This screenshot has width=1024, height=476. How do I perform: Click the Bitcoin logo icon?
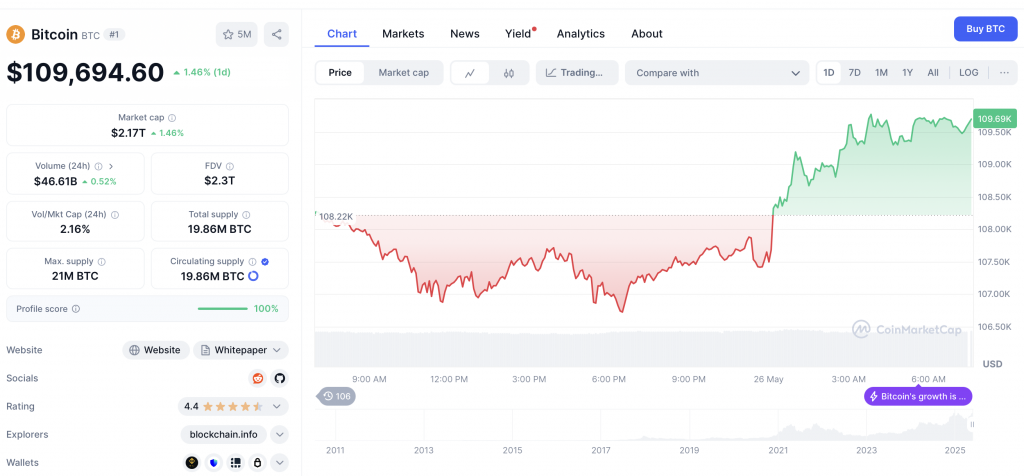(x=16, y=34)
